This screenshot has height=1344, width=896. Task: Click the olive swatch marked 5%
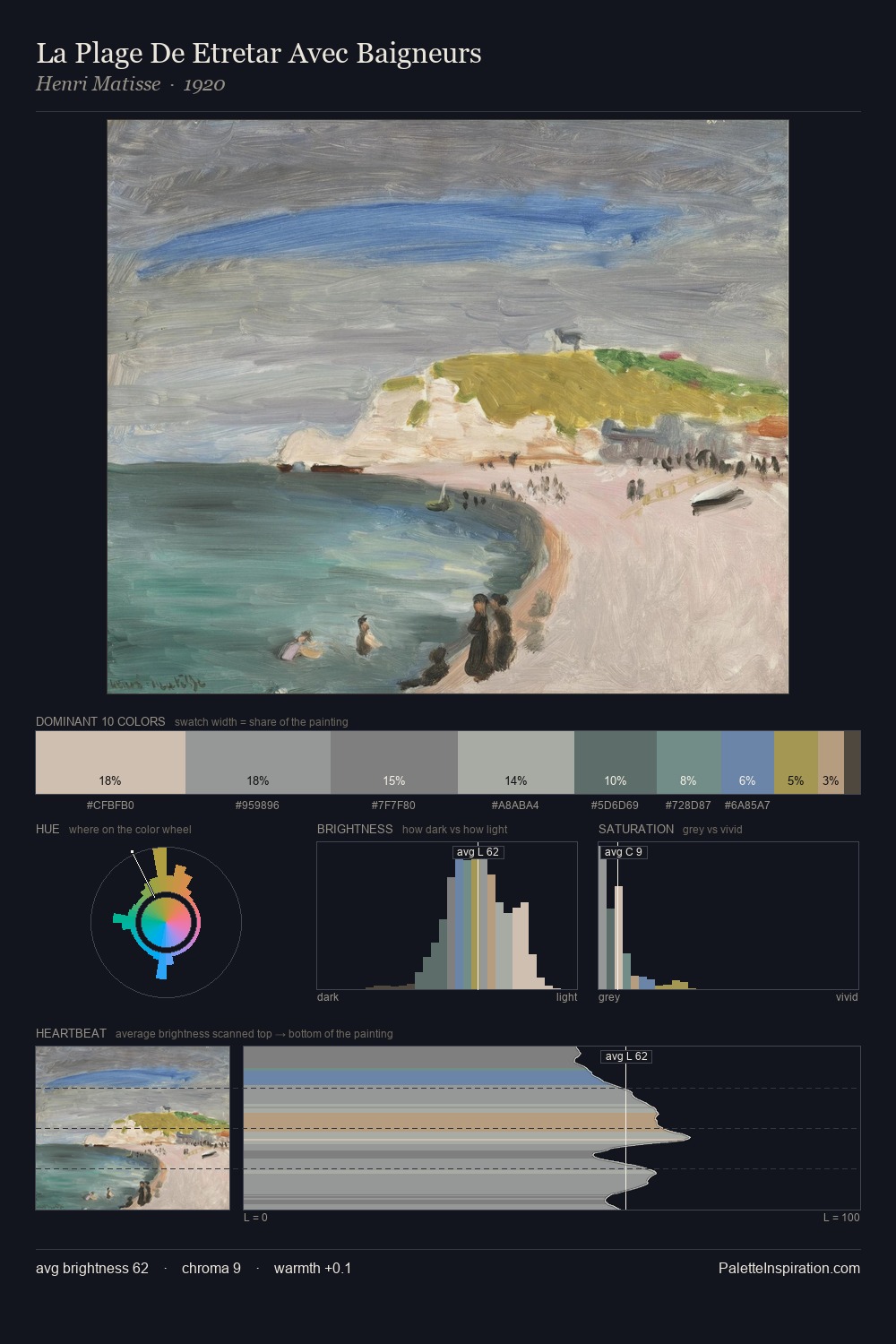point(796,762)
